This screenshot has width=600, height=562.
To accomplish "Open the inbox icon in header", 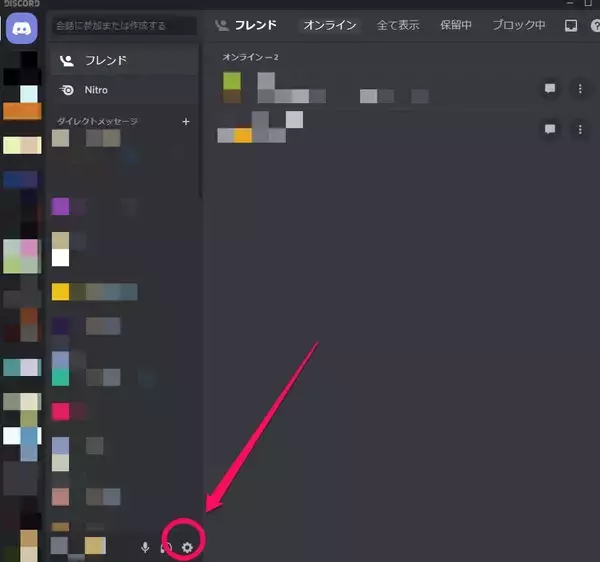I will pyautogui.click(x=570, y=25).
